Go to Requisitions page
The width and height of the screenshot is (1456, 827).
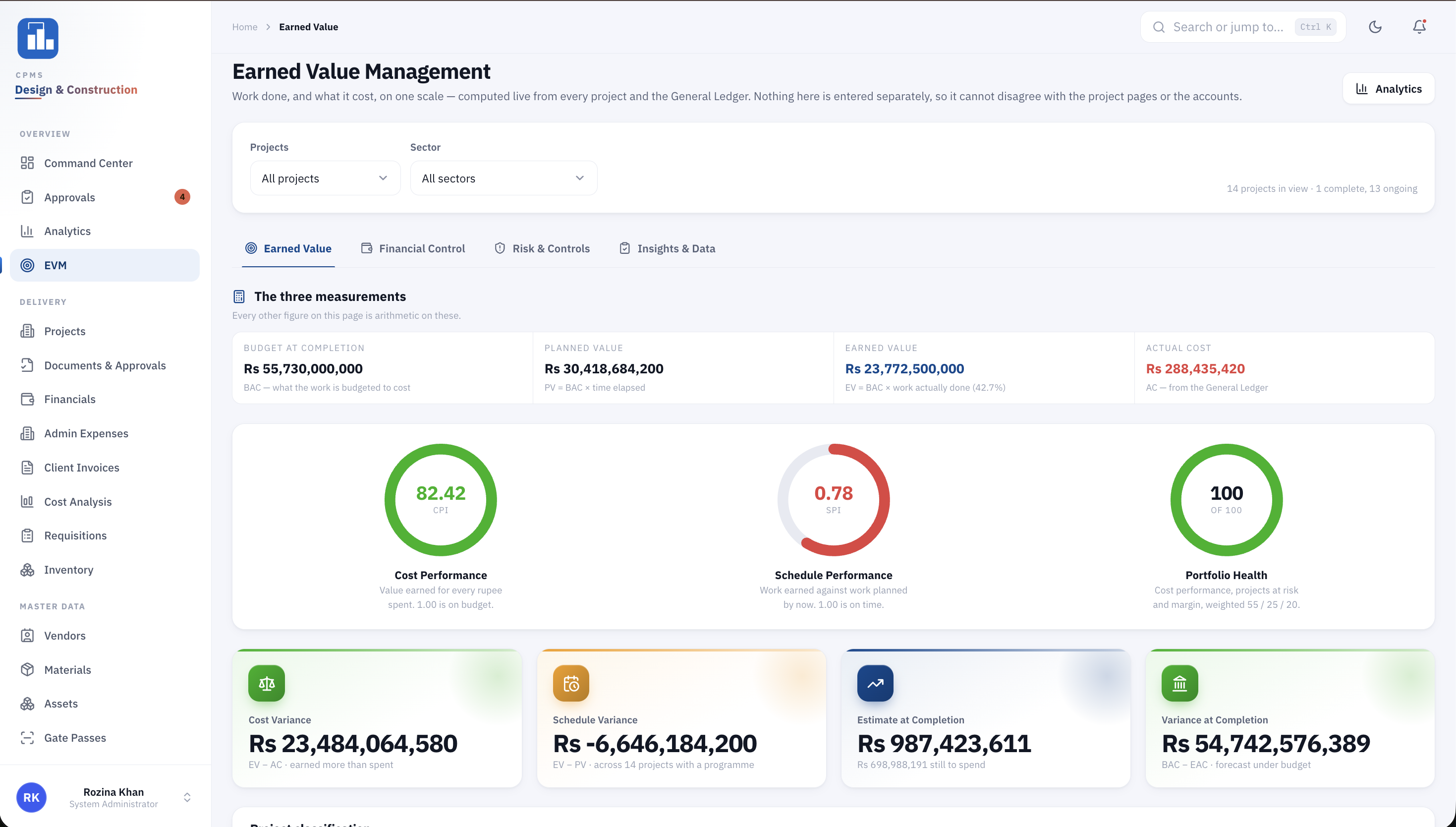coord(105,535)
